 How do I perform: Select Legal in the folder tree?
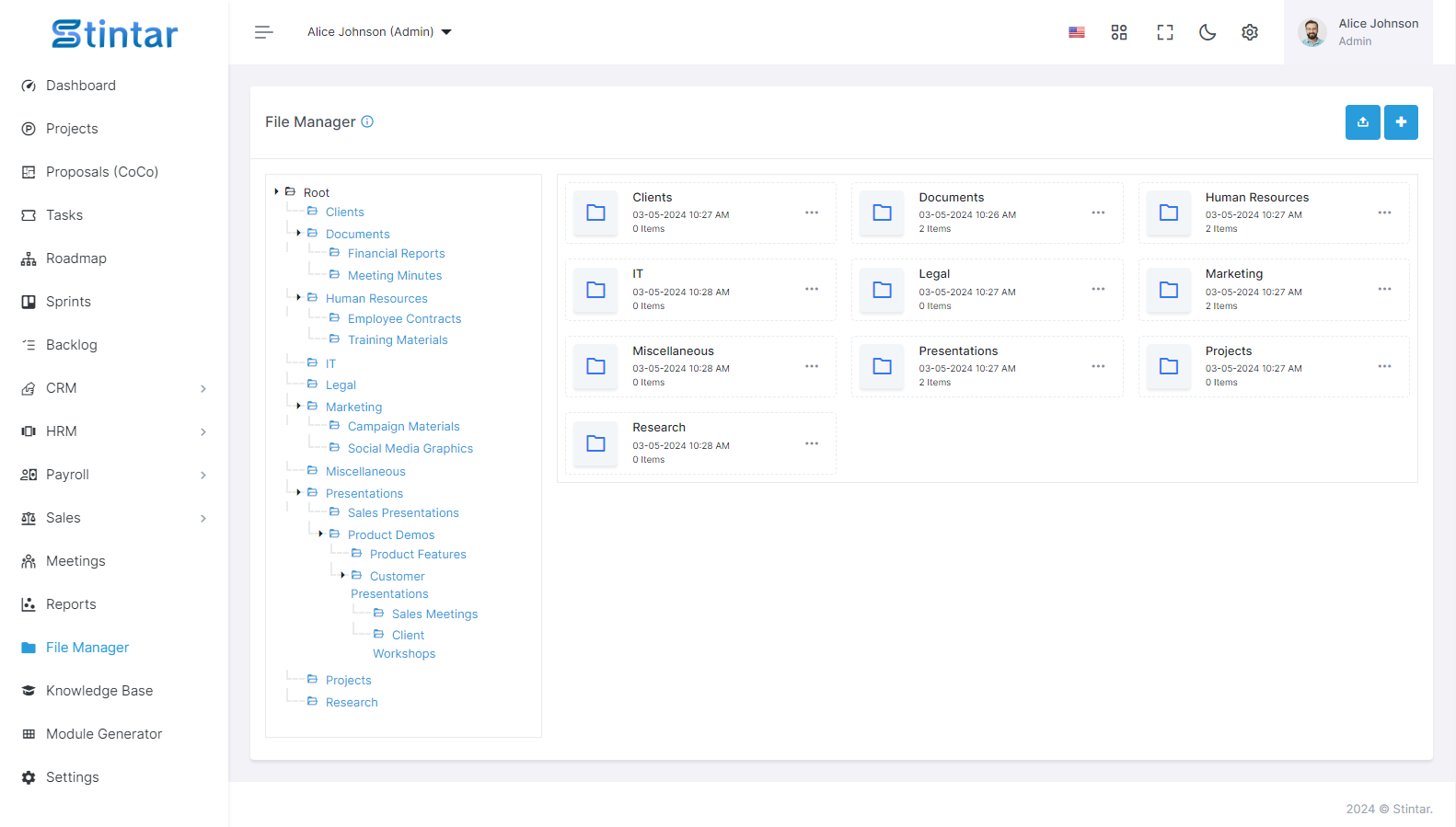pos(341,385)
